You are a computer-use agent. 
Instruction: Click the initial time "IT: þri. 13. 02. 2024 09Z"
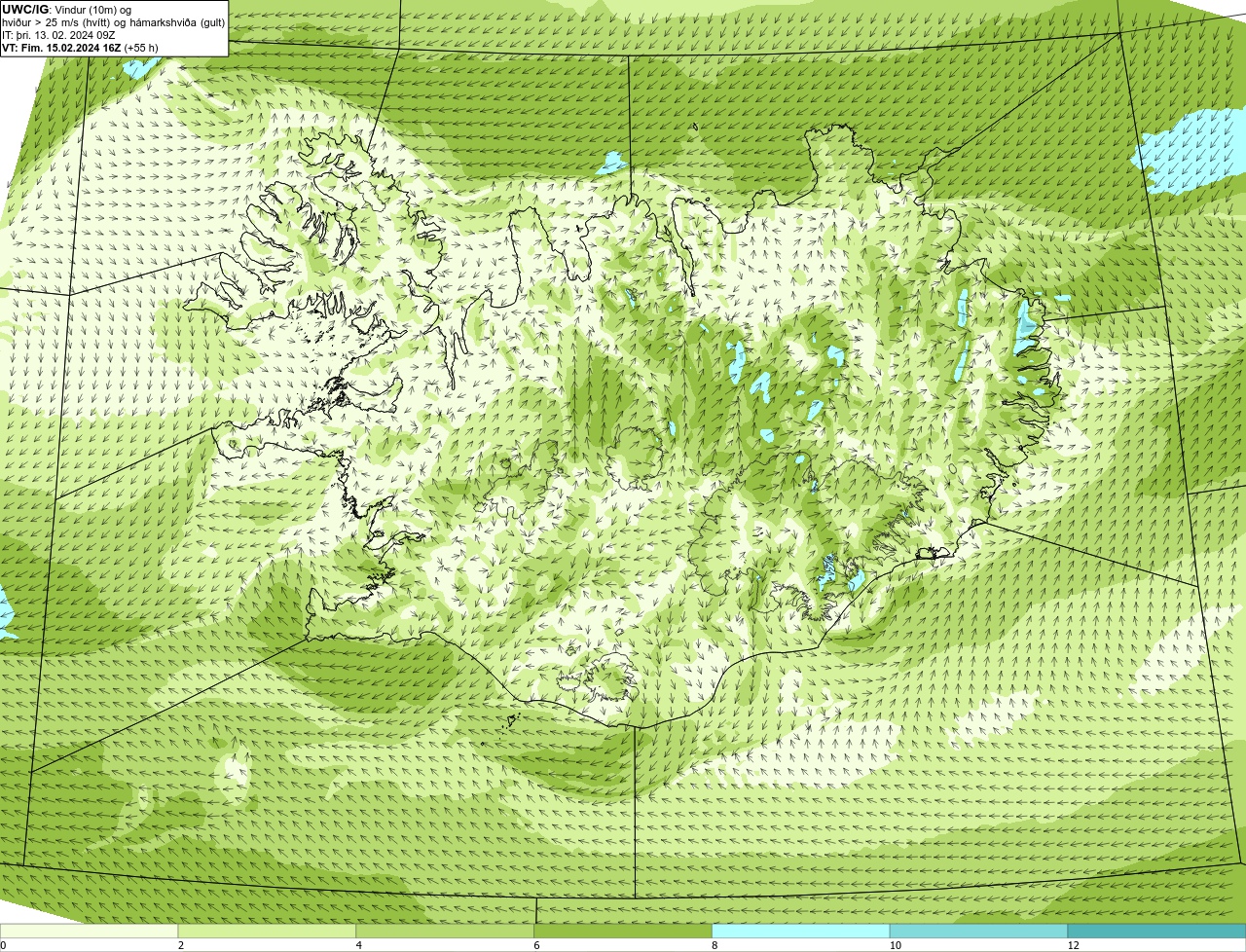[x=58, y=35]
